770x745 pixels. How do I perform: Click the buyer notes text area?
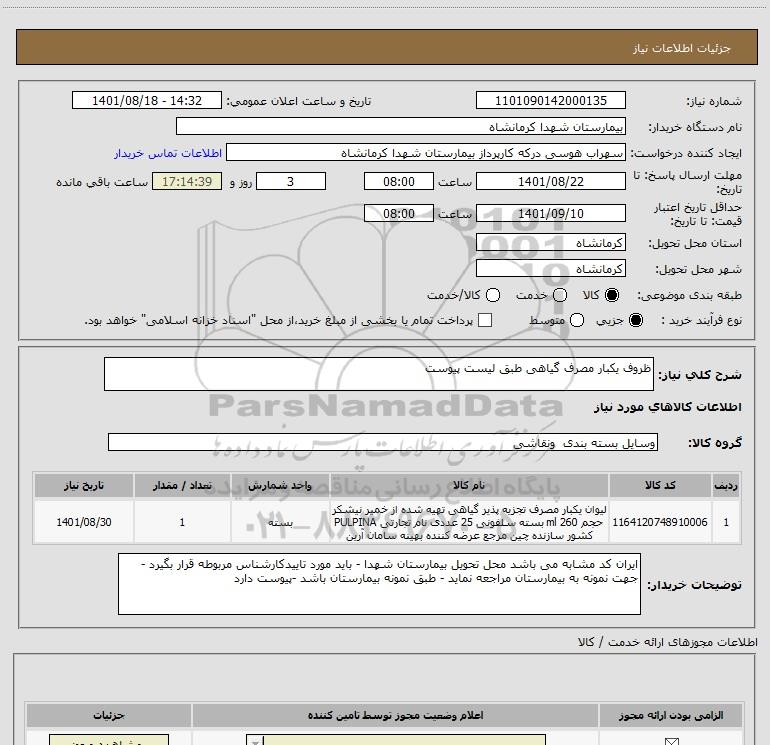click(379, 584)
